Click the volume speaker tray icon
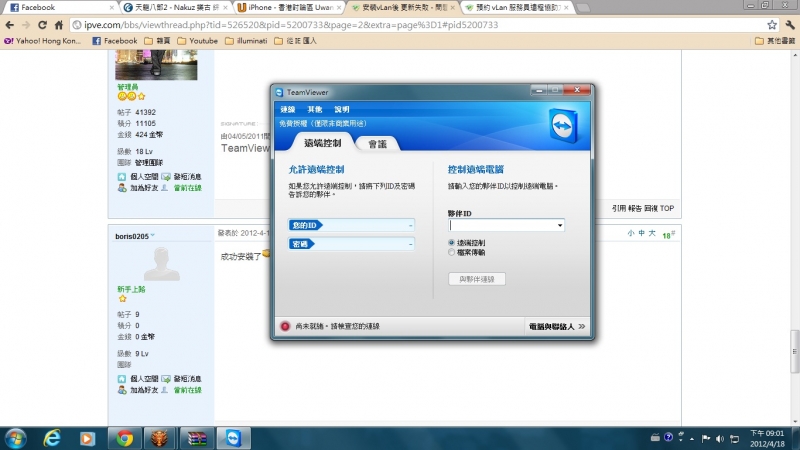 [x=720, y=439]
